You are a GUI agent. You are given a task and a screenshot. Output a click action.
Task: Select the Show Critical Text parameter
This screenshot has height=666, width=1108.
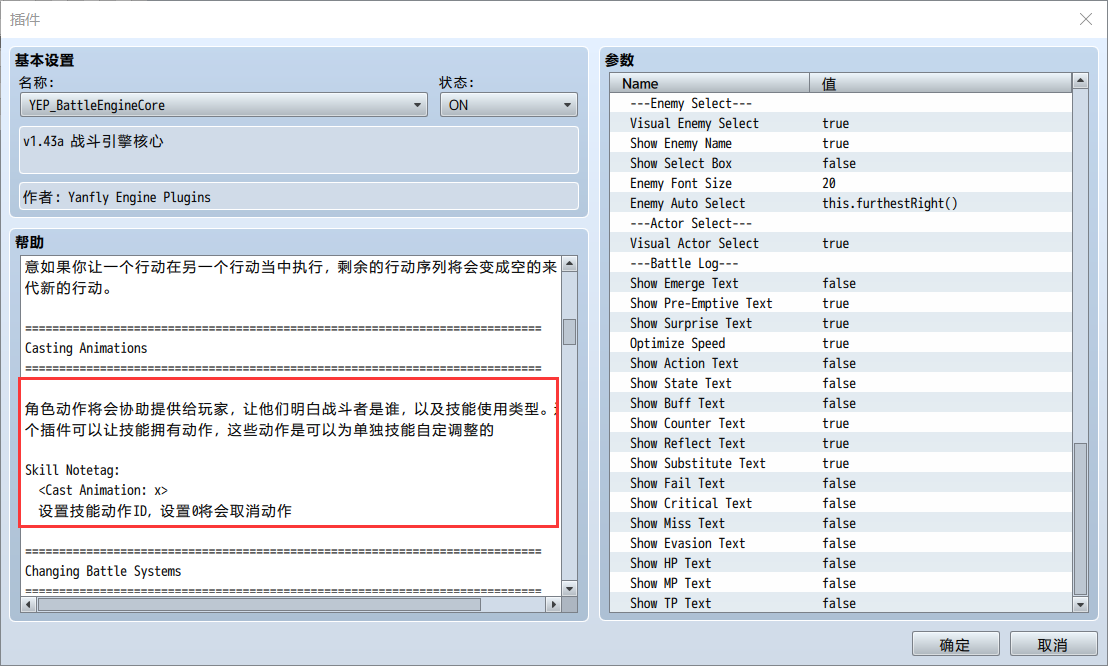841,503
